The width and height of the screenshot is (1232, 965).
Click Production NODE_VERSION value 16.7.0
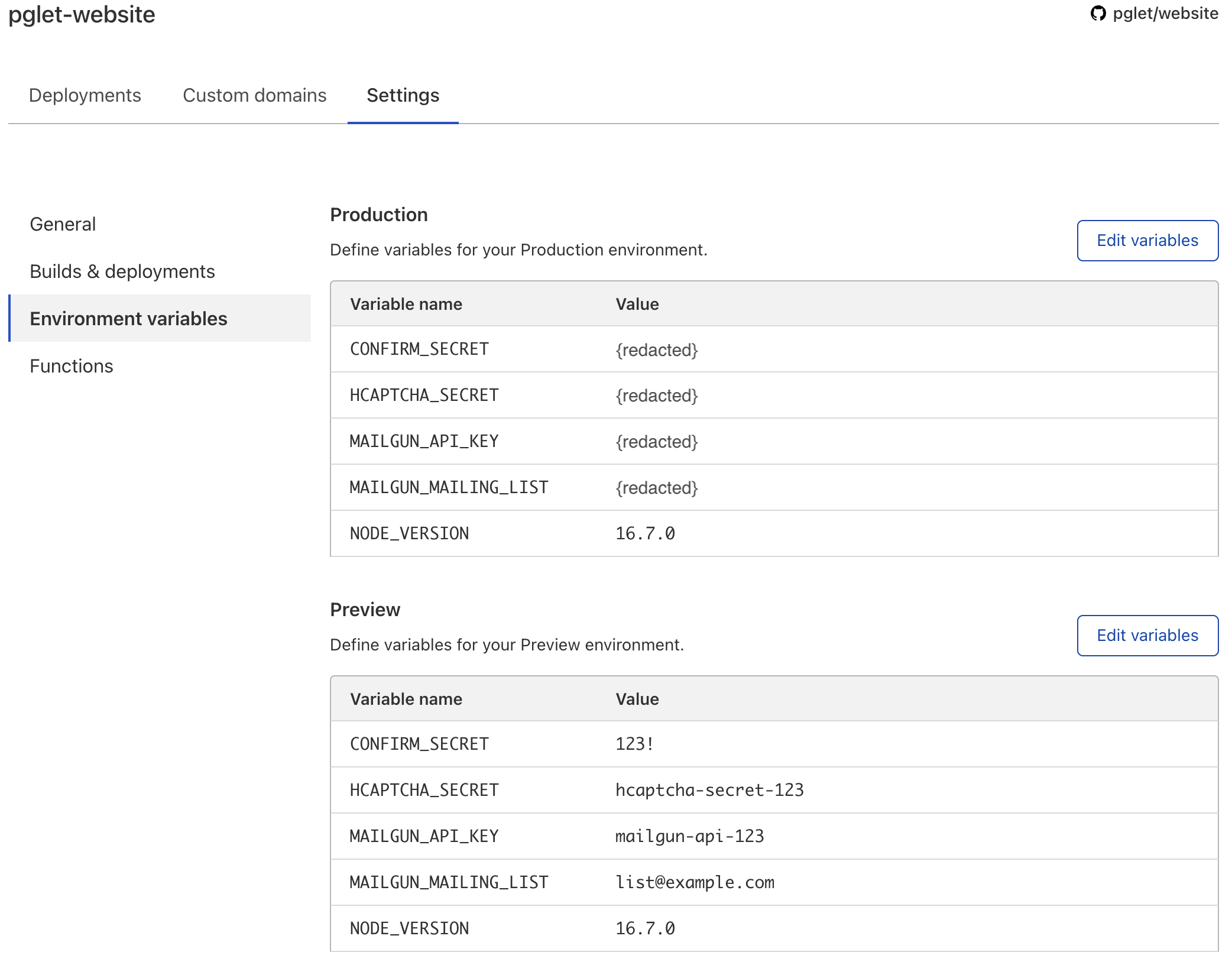pyautogui.click(x=645, y=534)
